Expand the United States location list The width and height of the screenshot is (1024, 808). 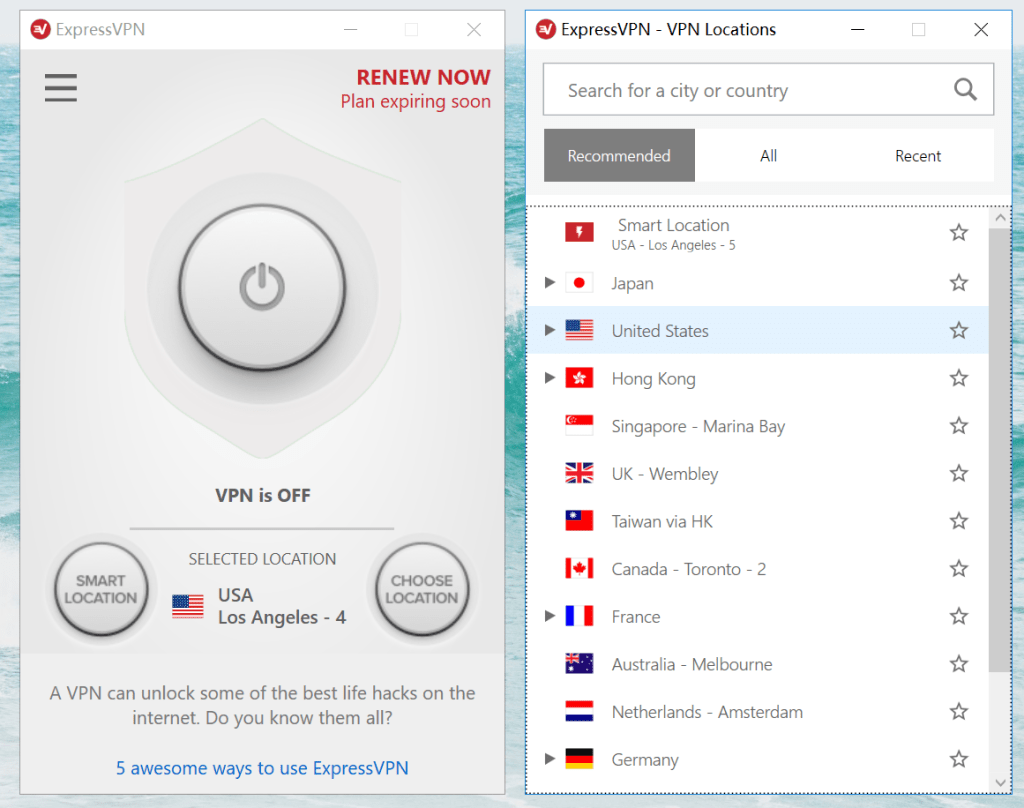[550, 331]
